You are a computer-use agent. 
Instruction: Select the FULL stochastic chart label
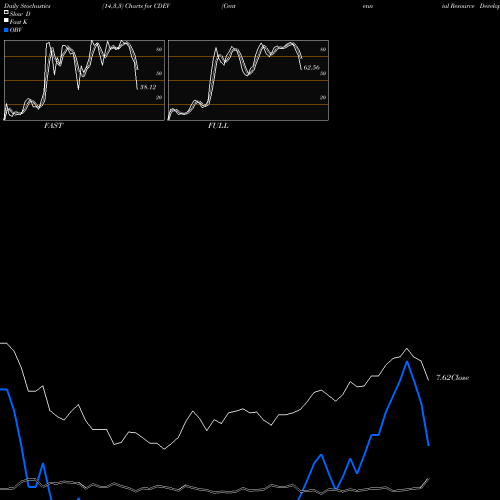tap(218, 126)
